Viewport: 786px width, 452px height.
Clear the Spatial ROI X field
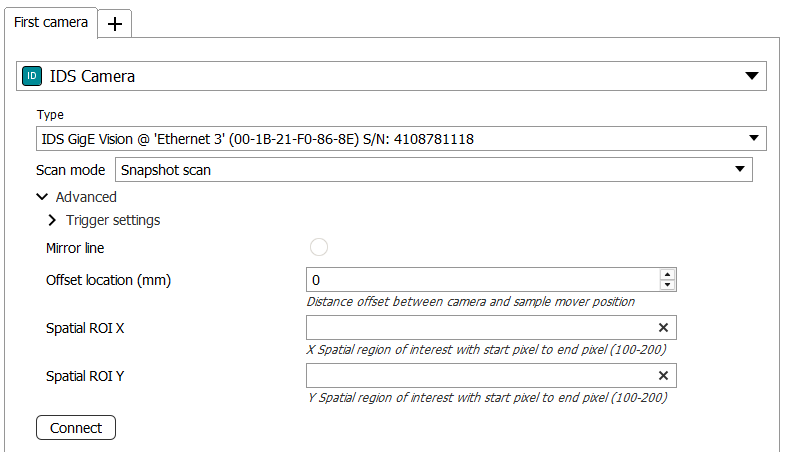(663, 328)
